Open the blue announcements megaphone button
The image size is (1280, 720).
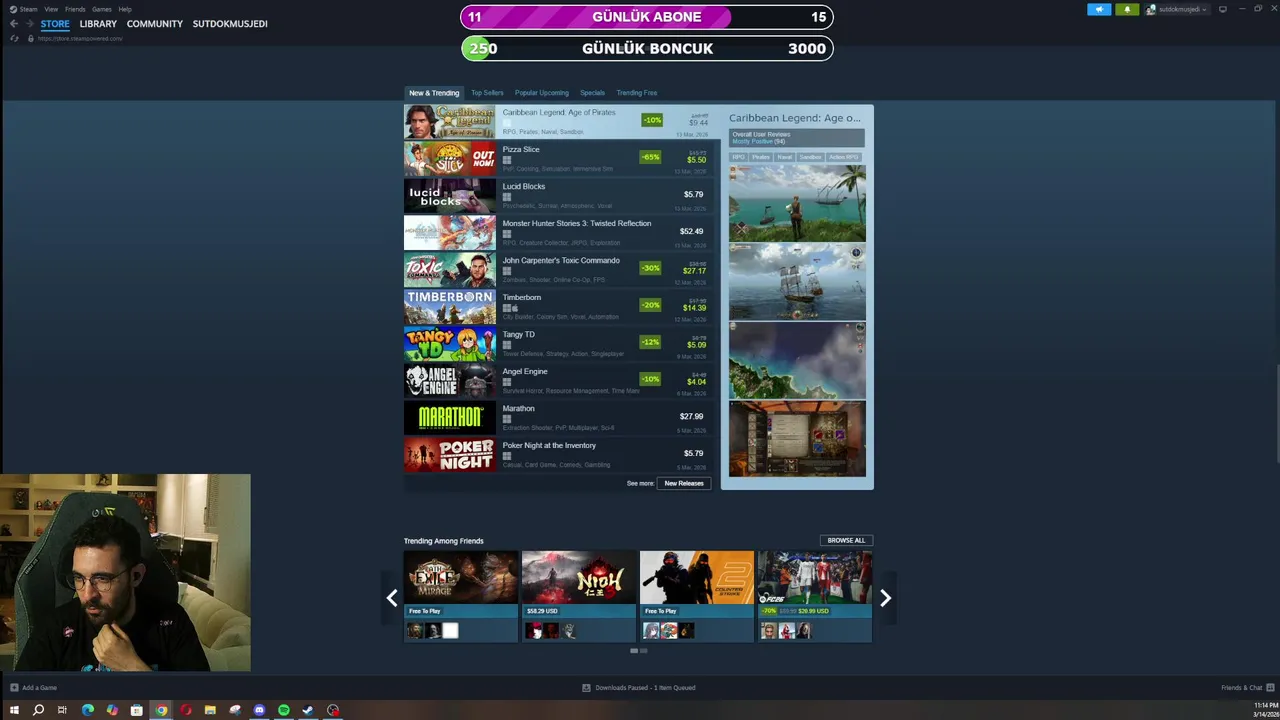tap(1099, 9)
